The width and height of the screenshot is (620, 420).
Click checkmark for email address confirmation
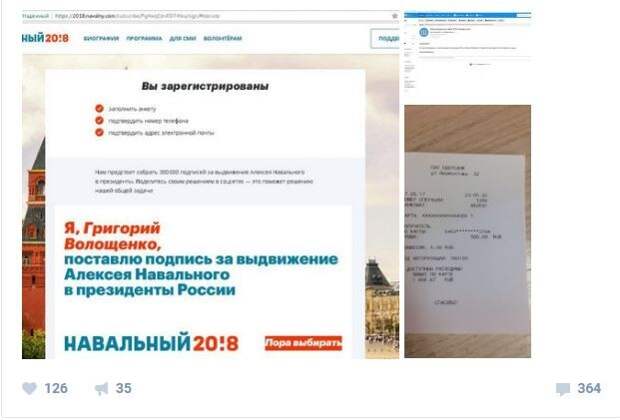[x=99, y=132]
